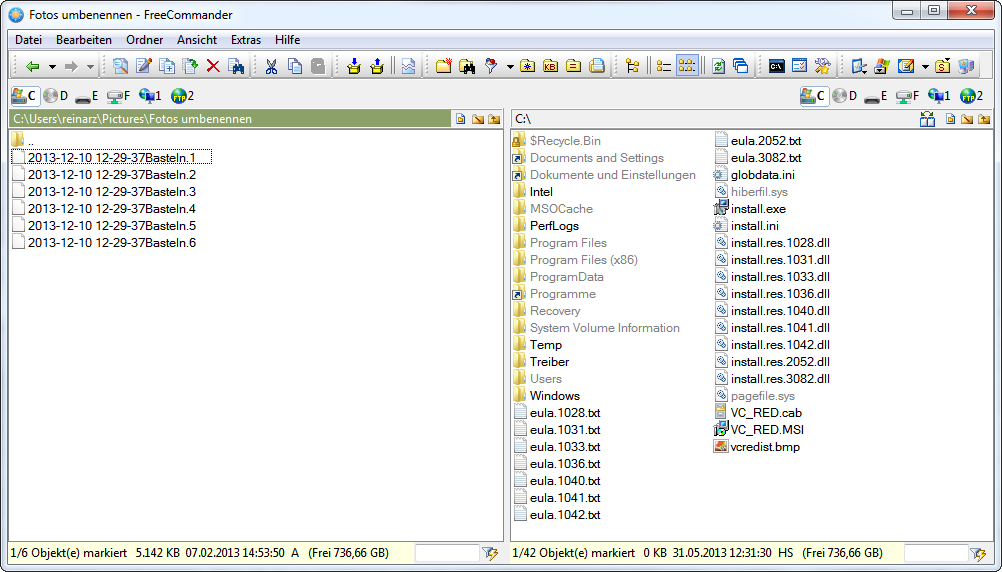This screenshot has height=572, width=1002.
Task: Open the Extras menu
Action: pos(246,40)
